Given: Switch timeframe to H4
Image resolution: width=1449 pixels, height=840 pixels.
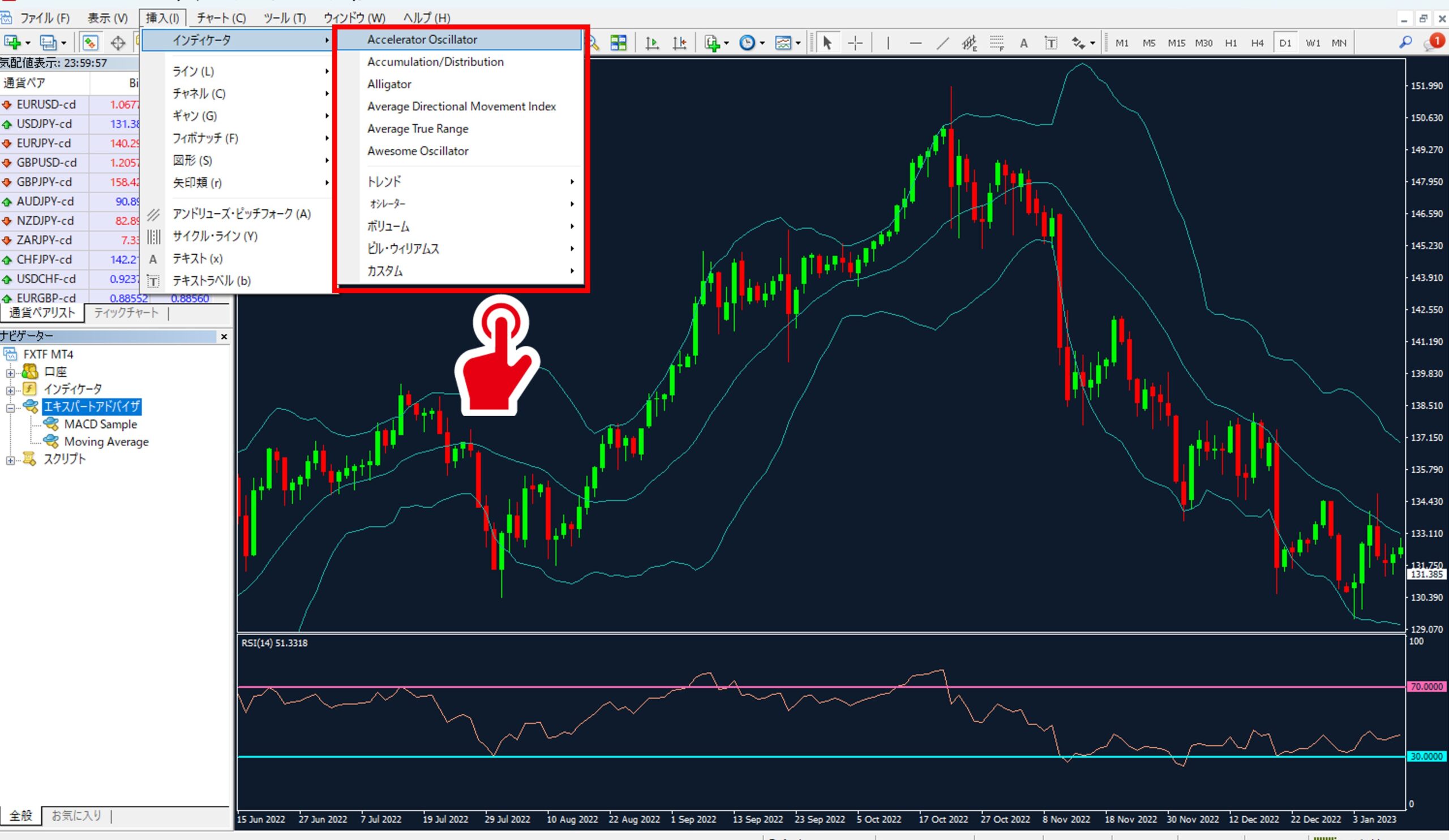Looking at the screenshot, I should 1258,43.
